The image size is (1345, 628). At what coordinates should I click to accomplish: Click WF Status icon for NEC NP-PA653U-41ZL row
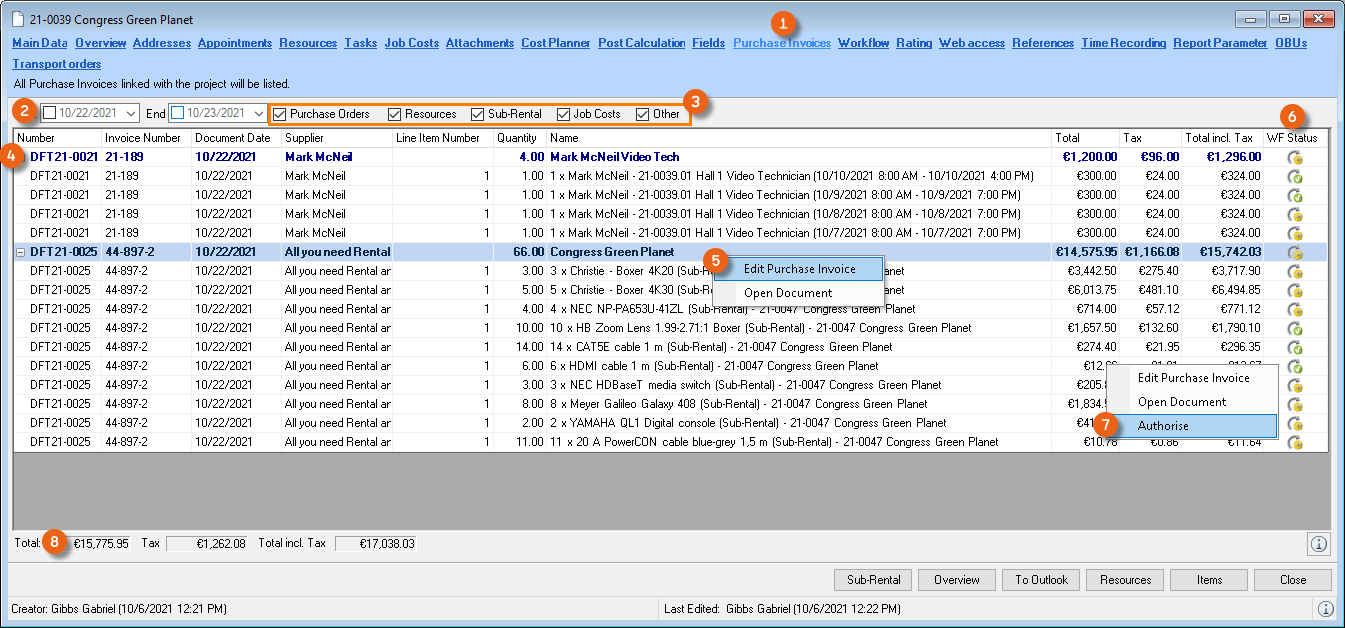tap(1294, 310)
